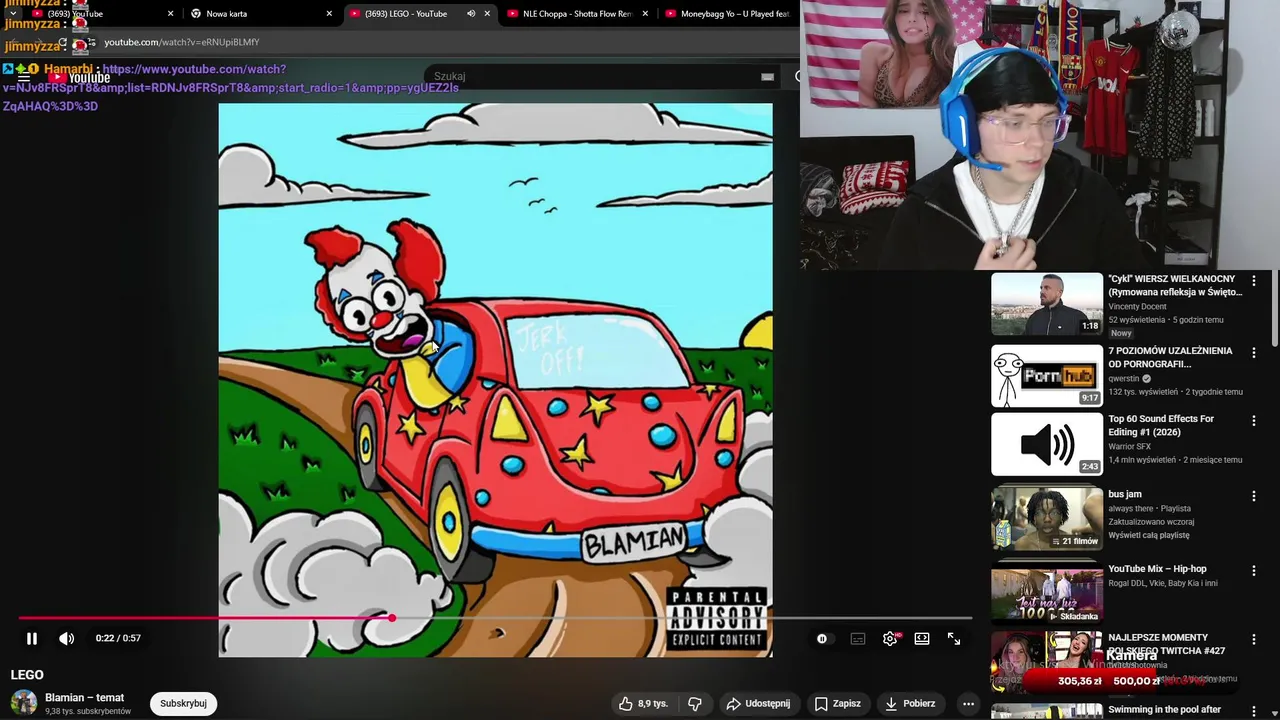This screenshot has width=1280, height=720.
Task: Click the Pobierz download button
Action: pos(910,703)
